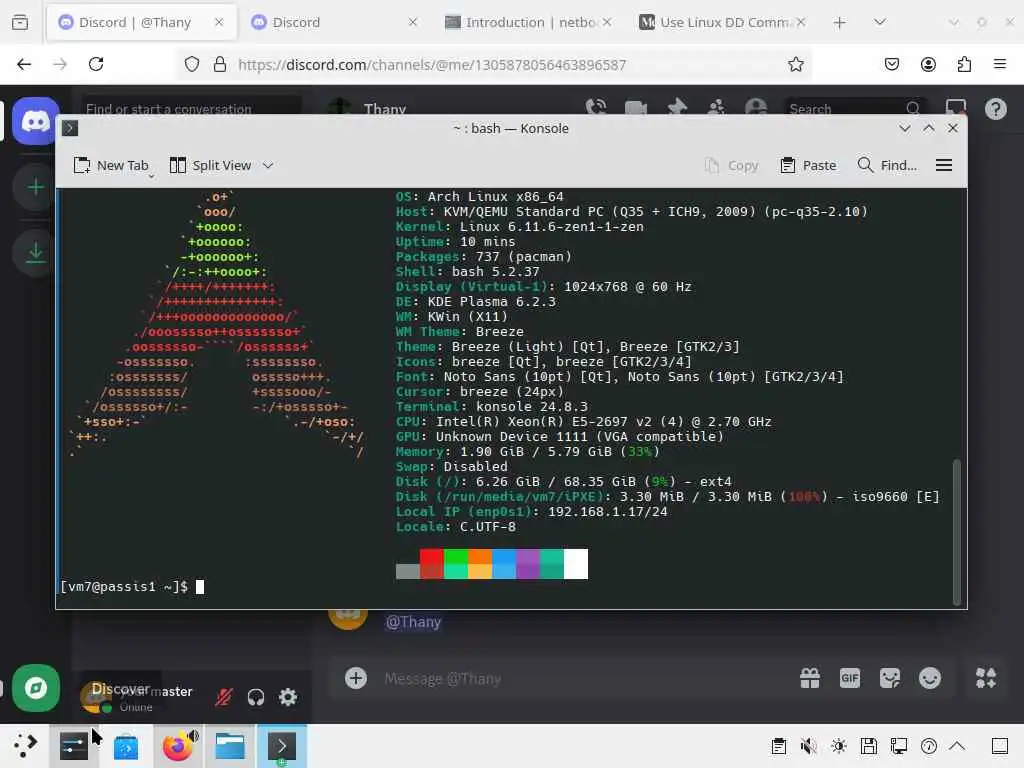The height and width of the screenshot is (768, 1024).
Task: Show hidden system tray icons arrow
Action: pos(957,746)
